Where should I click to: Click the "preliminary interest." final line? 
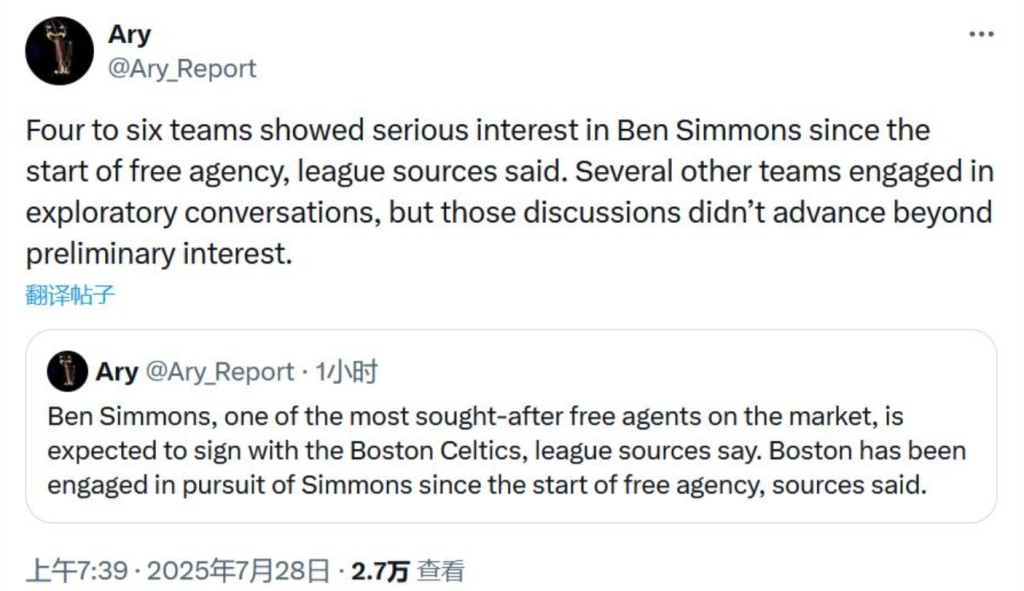159,254
